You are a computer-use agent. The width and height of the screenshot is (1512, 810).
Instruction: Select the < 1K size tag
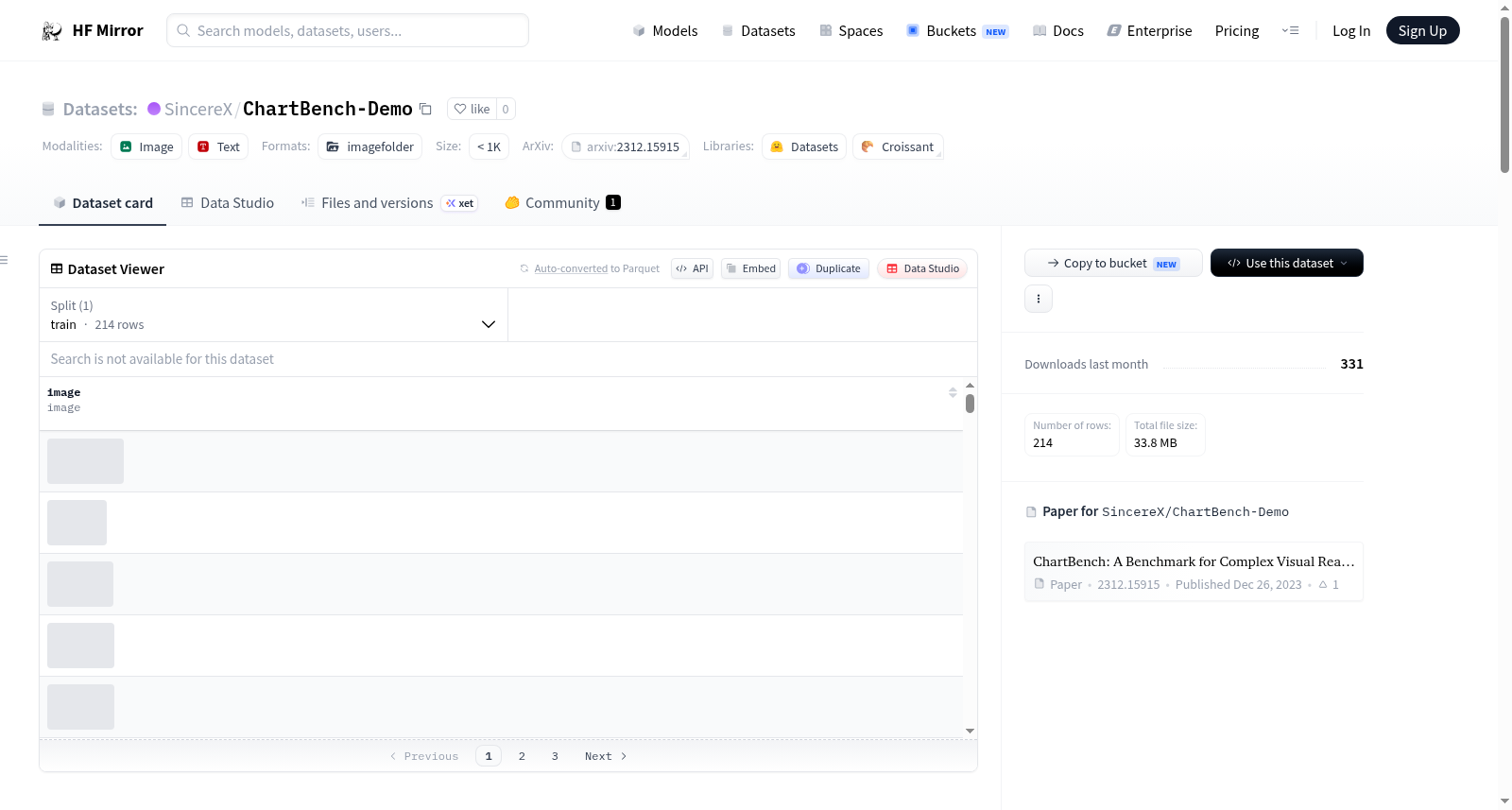coord(489,146)
